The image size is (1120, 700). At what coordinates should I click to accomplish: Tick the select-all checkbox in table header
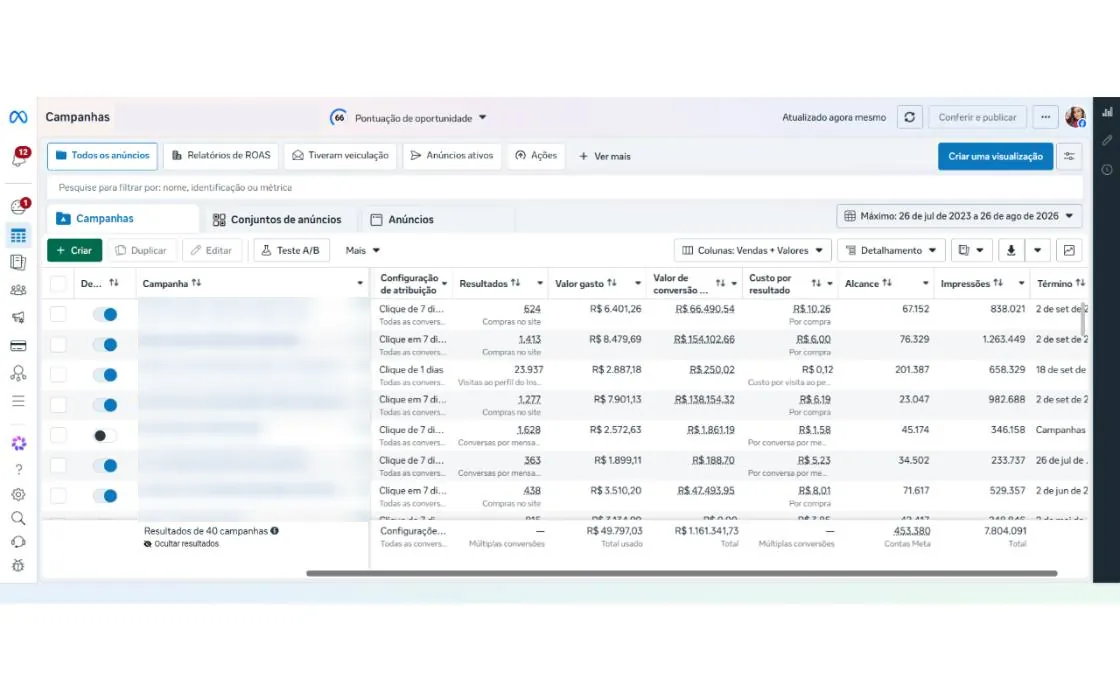59,284
